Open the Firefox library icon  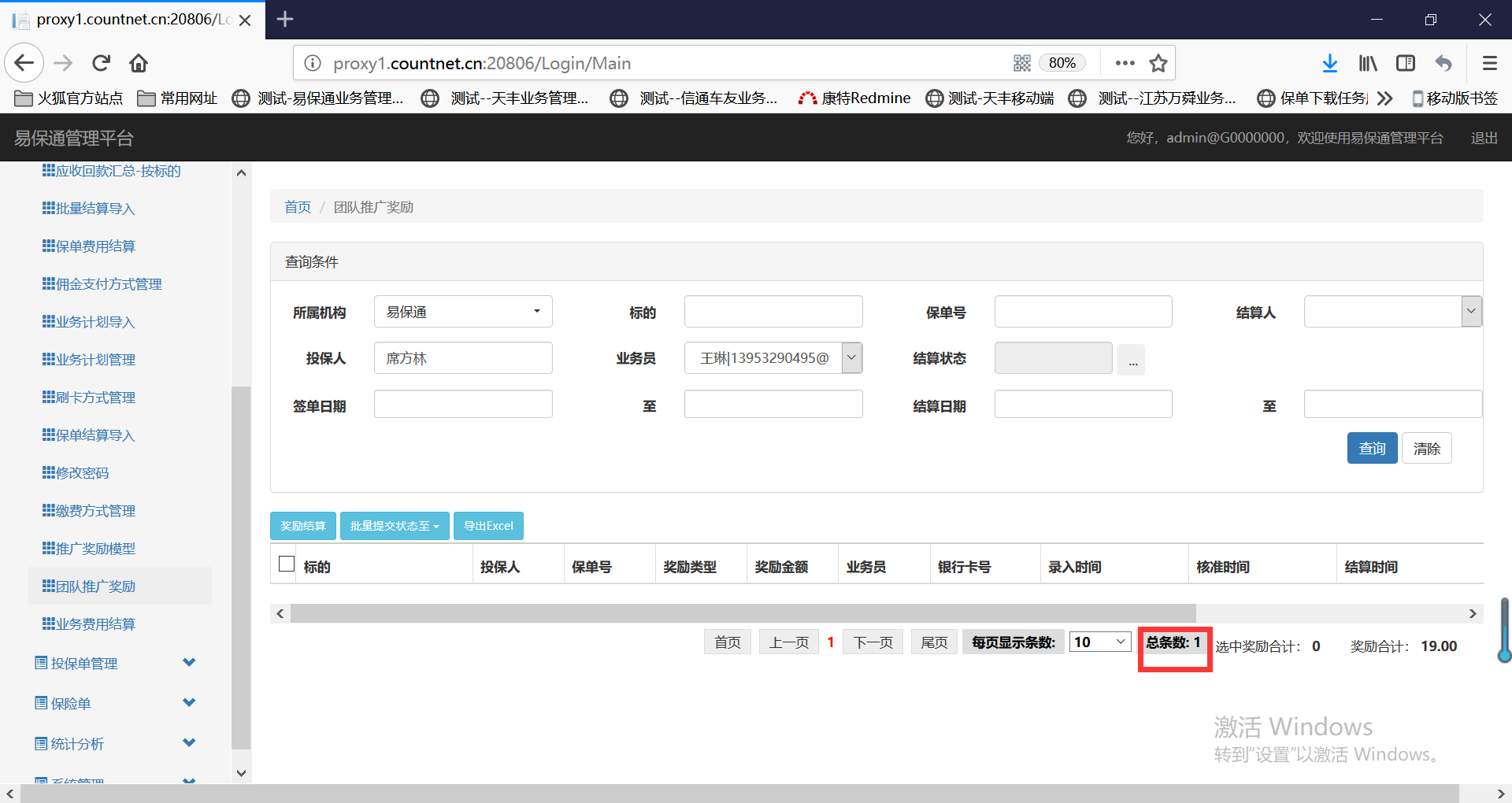[1368, 63]
